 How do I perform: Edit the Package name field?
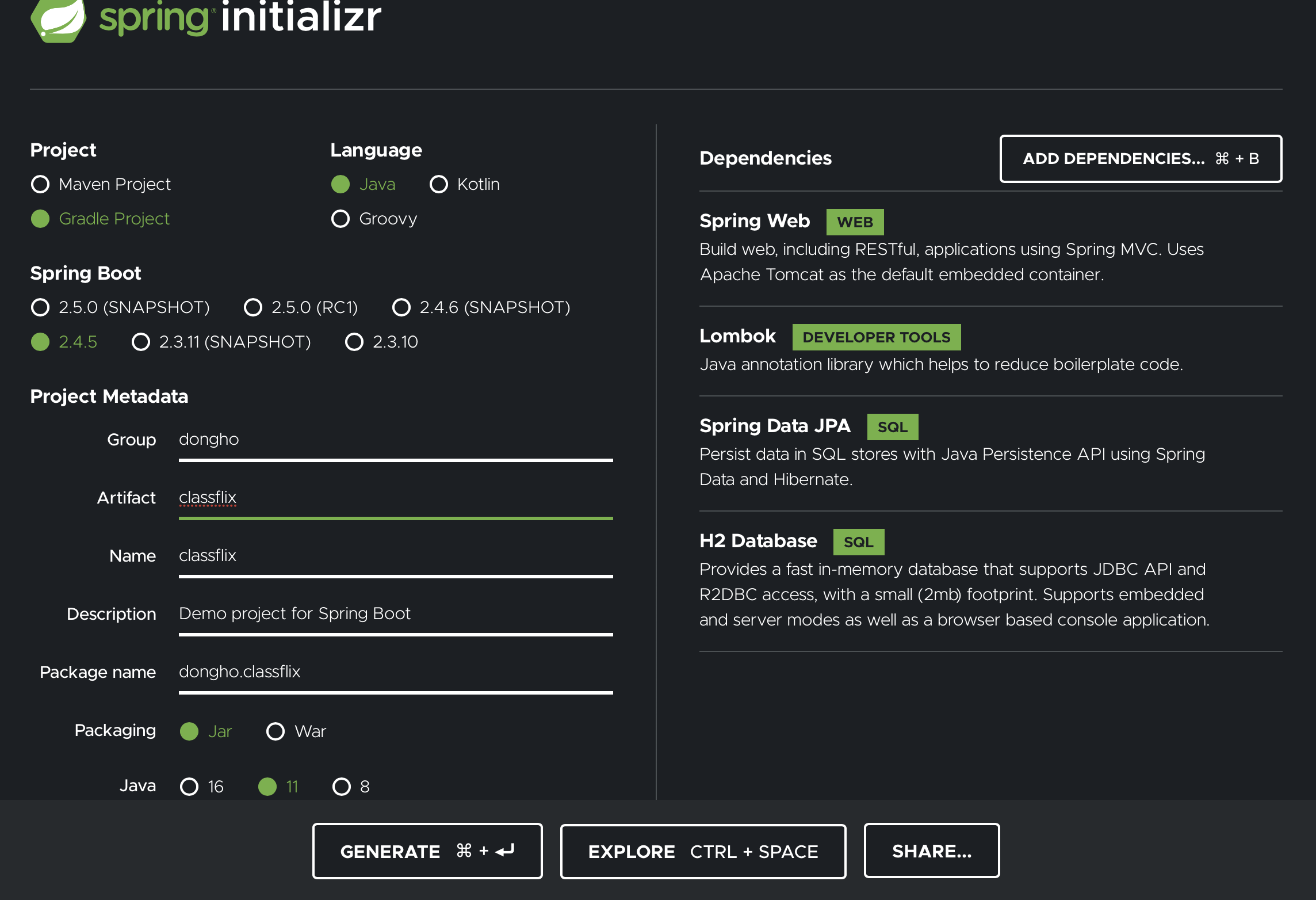[395, 672]
